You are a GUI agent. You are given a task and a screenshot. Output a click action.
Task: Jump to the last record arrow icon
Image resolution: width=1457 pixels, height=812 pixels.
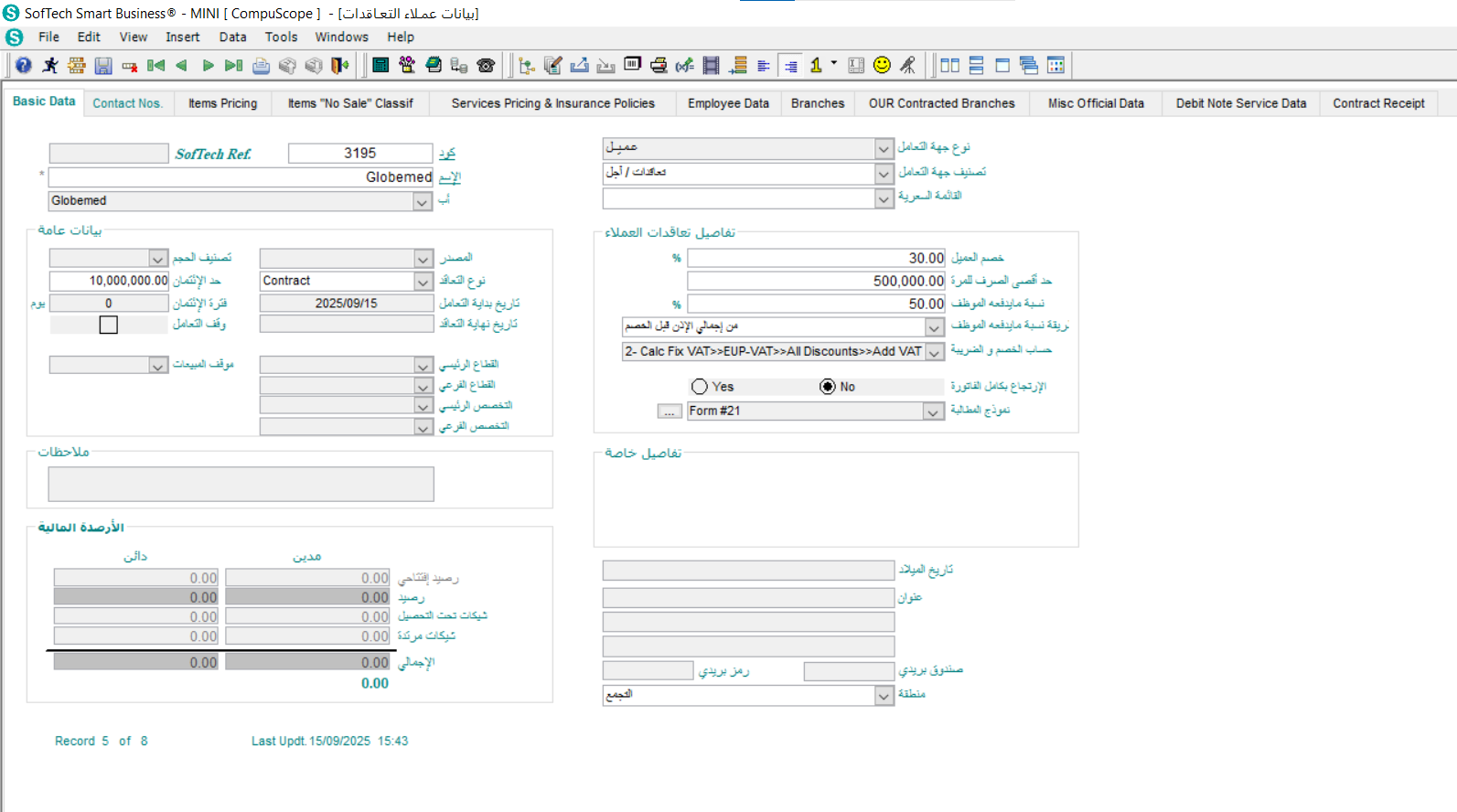tap(233, 65)
